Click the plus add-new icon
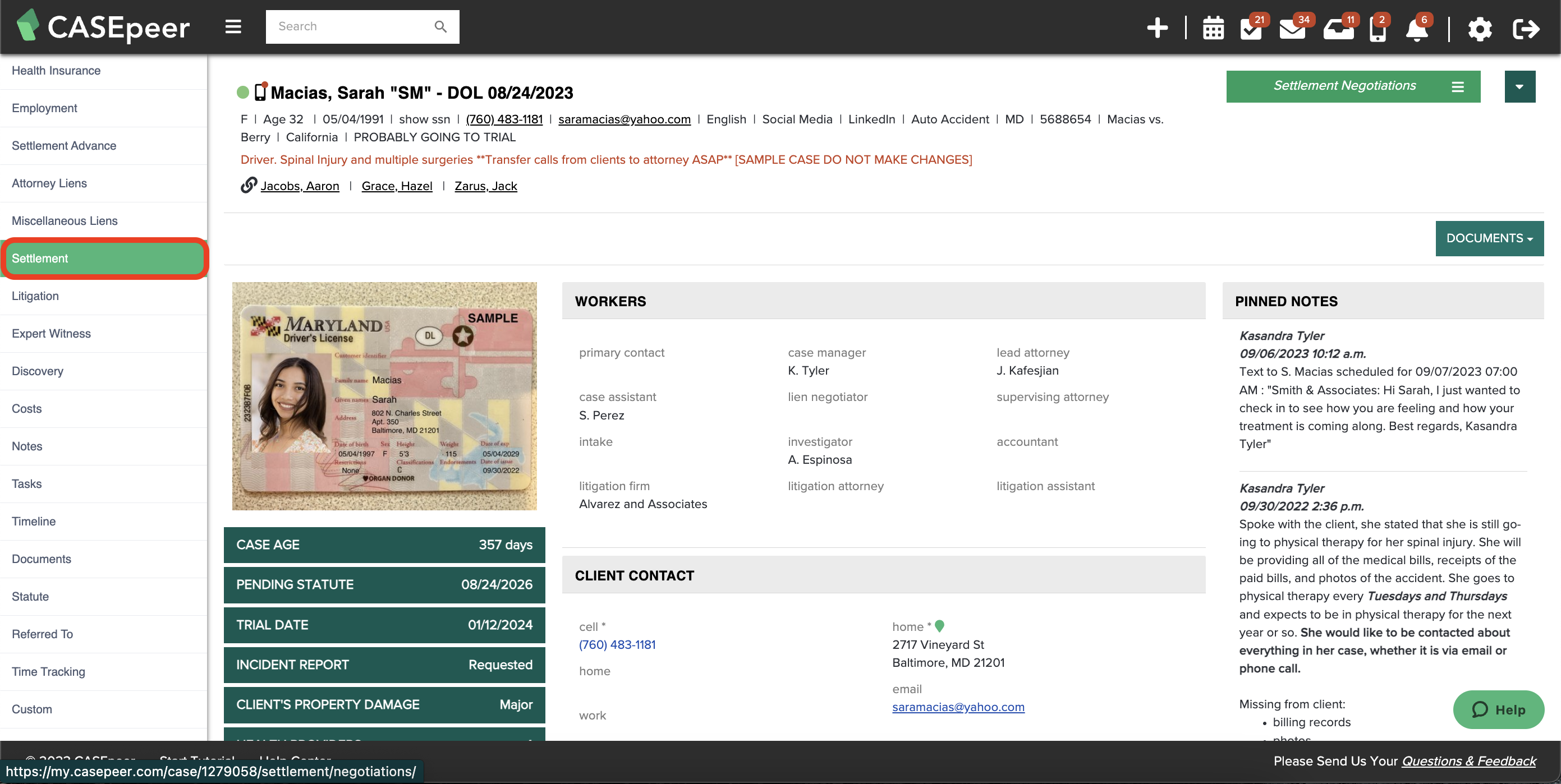The height and width of the screenshot is (784, 1561). coord(1158,28)
